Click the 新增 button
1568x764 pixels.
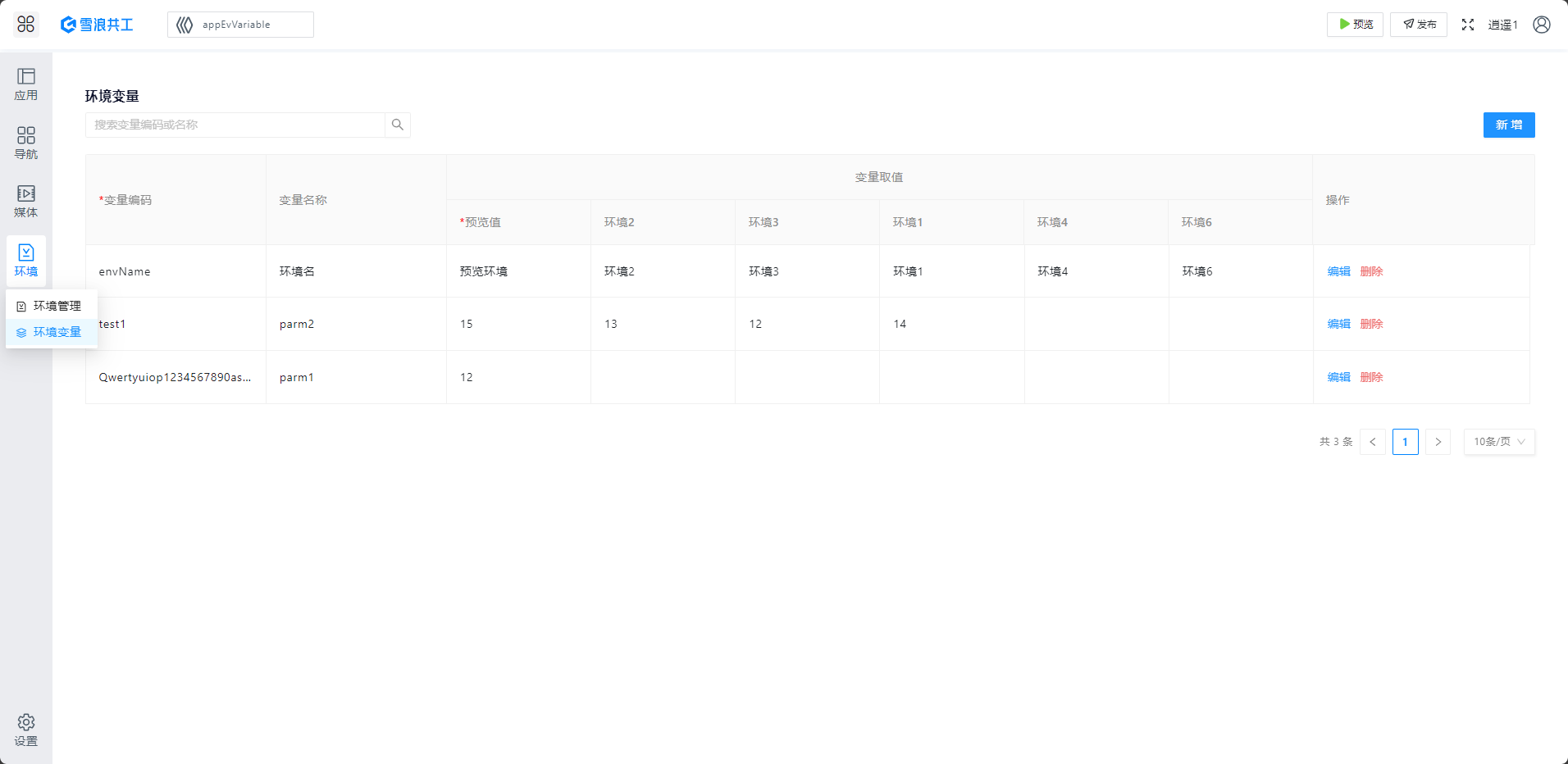pyautogui.click(x=1509, y=125)
